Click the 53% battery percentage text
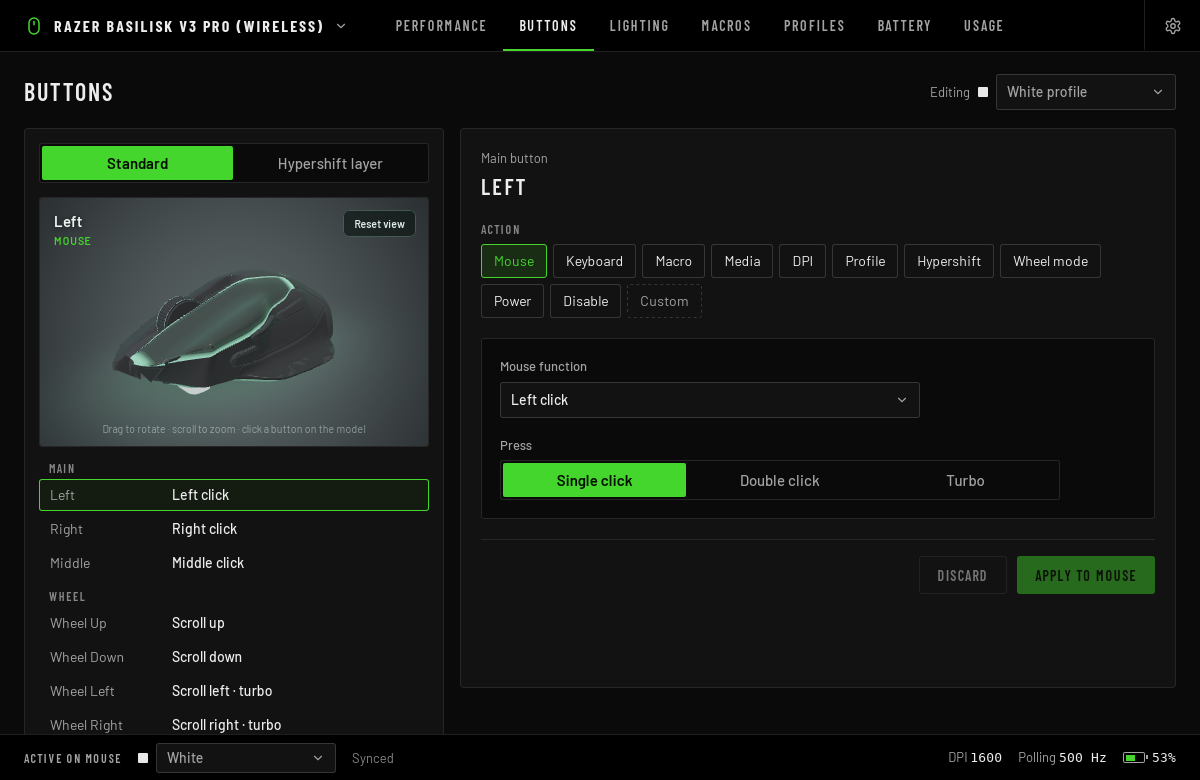1200x780 pixels. tap(1164, 758)
